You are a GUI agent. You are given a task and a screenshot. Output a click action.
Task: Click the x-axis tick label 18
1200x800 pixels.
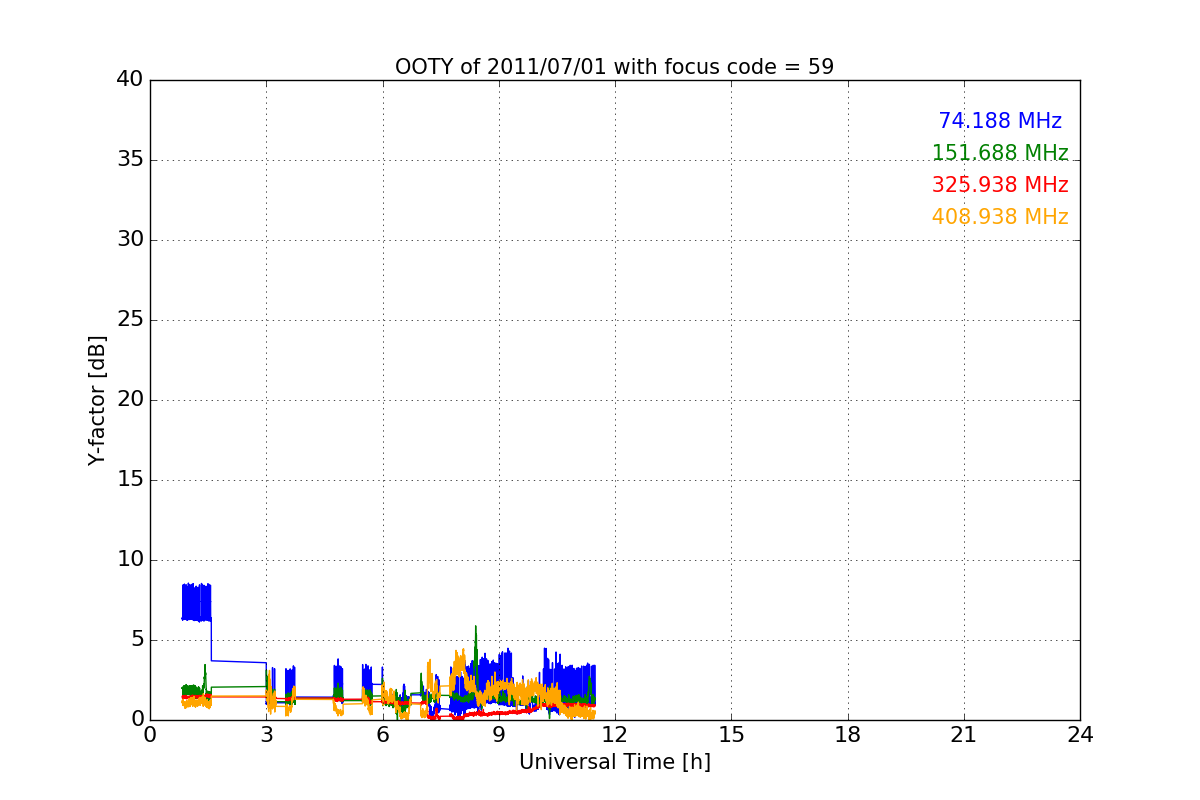click(x=848, y=735)
